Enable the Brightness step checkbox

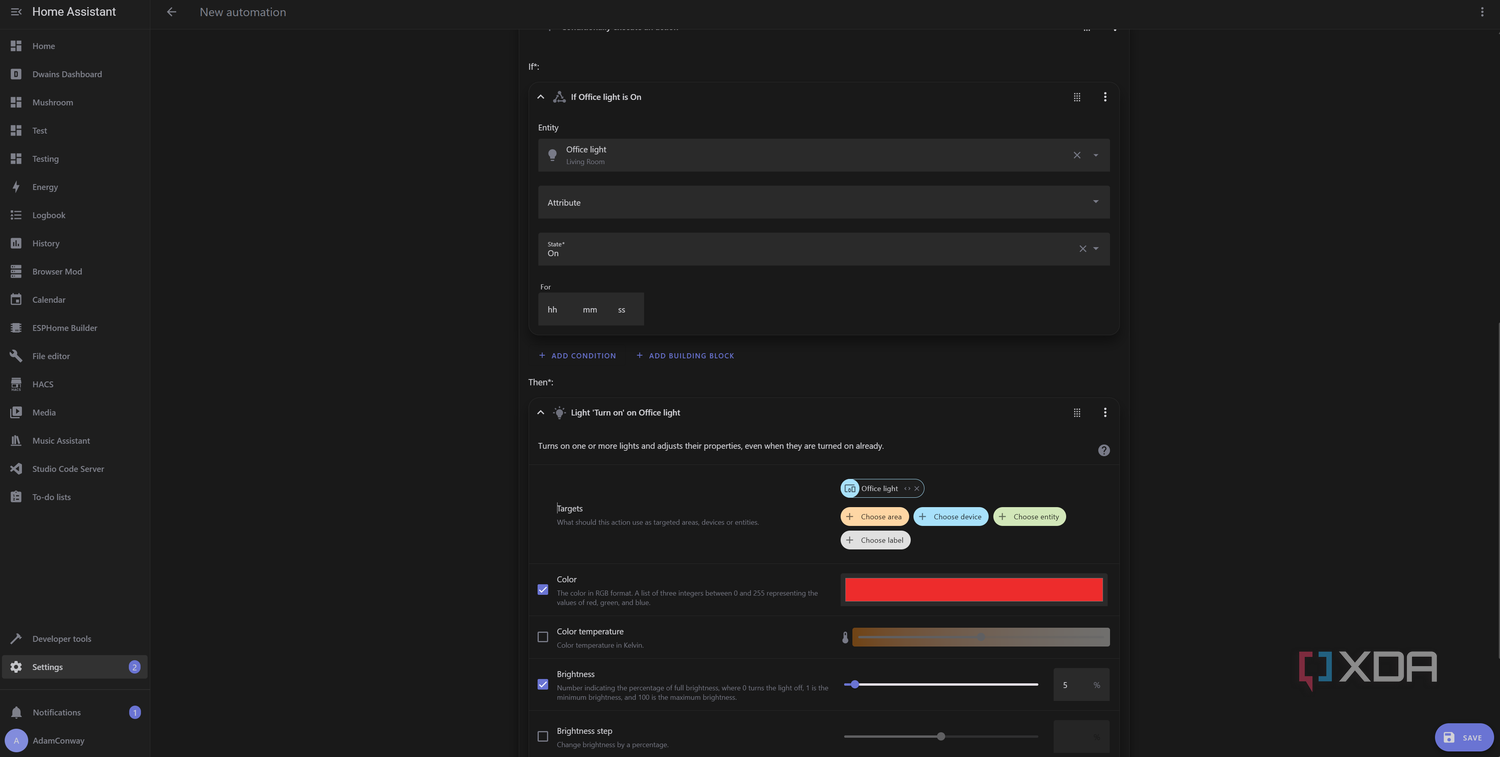[x=543, y=737]
